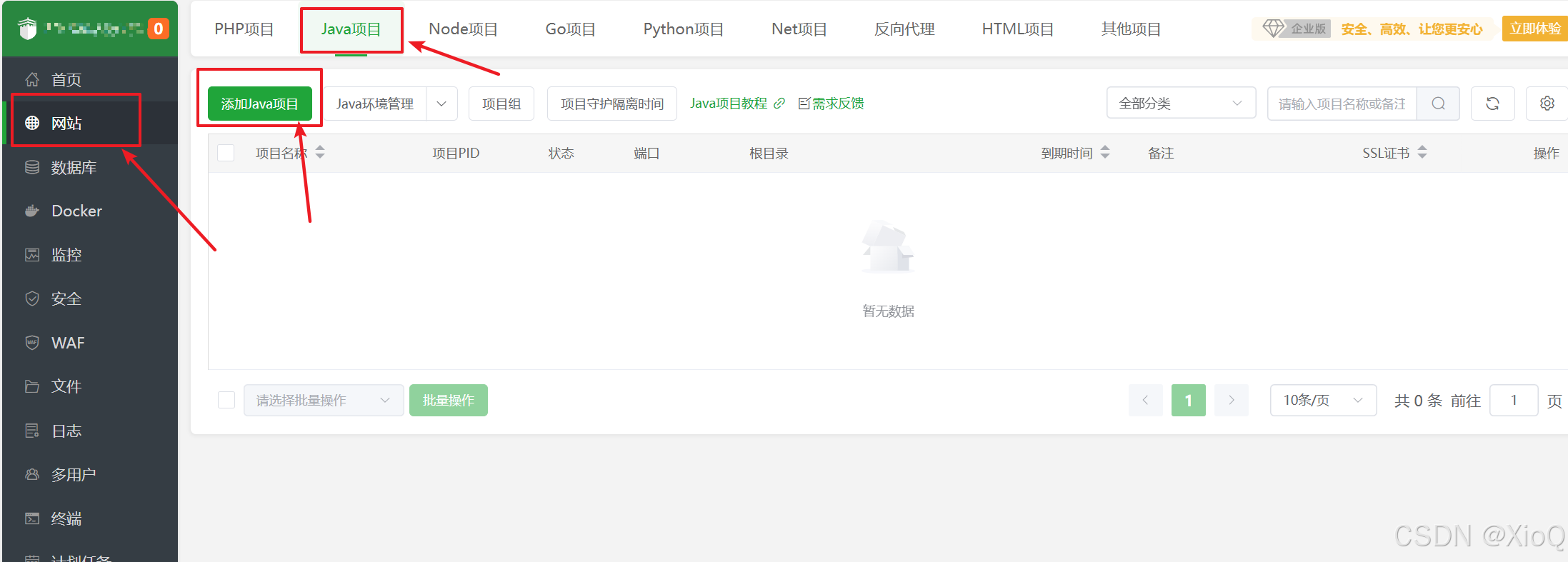The width and height of the screenshot is (1568, 562).
Task: Click the WAF shield icon
Action: point(32,343)
